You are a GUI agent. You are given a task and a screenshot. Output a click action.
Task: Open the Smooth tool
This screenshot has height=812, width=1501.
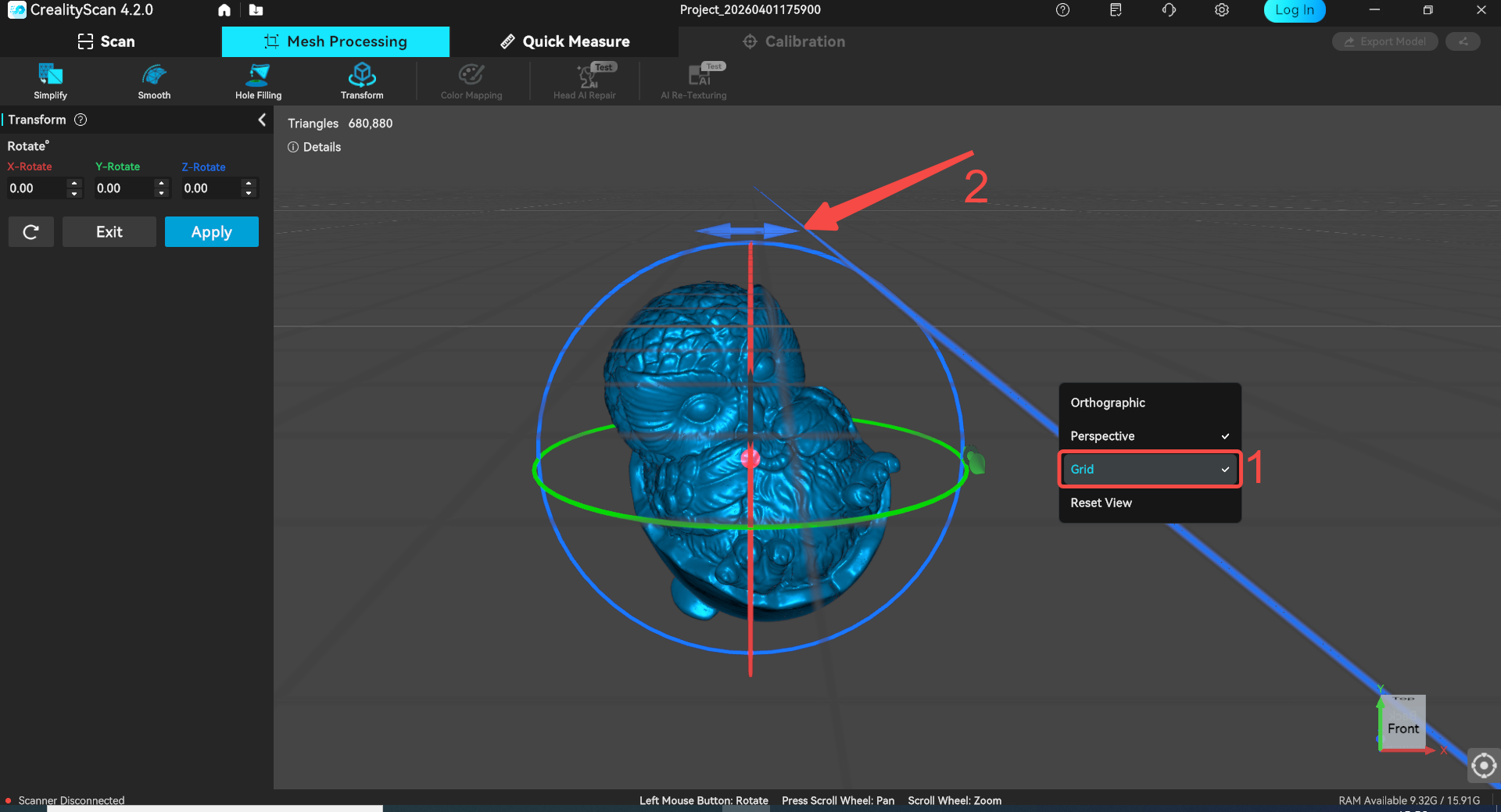click(154, 81)
